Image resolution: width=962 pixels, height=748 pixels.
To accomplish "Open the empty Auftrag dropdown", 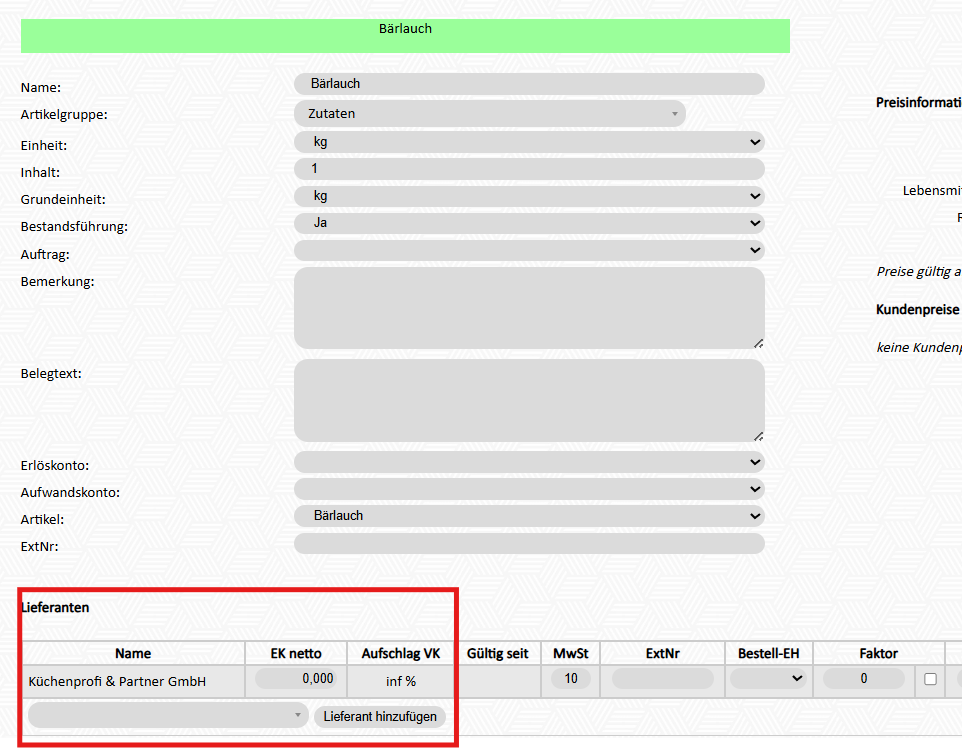I will (x=529, y=250).
